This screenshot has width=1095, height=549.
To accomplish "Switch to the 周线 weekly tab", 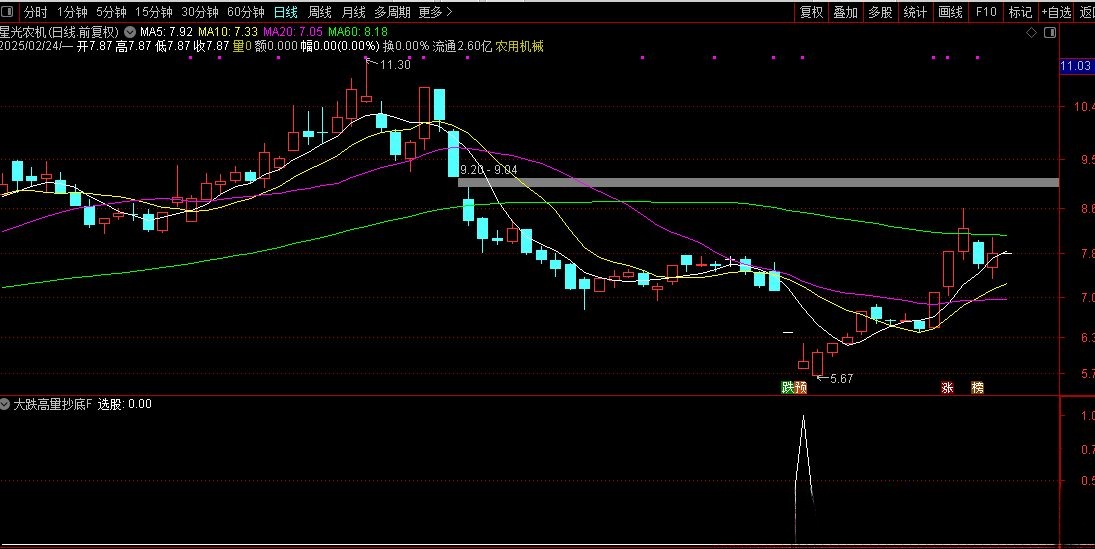I will pos(320,12).
